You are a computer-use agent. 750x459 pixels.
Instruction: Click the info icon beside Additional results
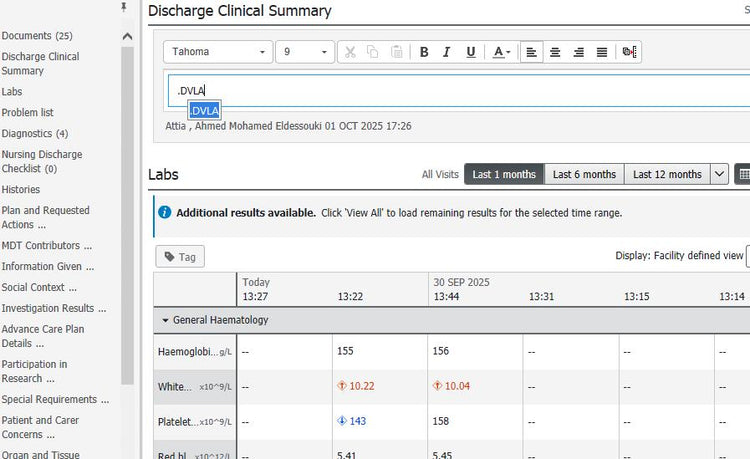164,213
